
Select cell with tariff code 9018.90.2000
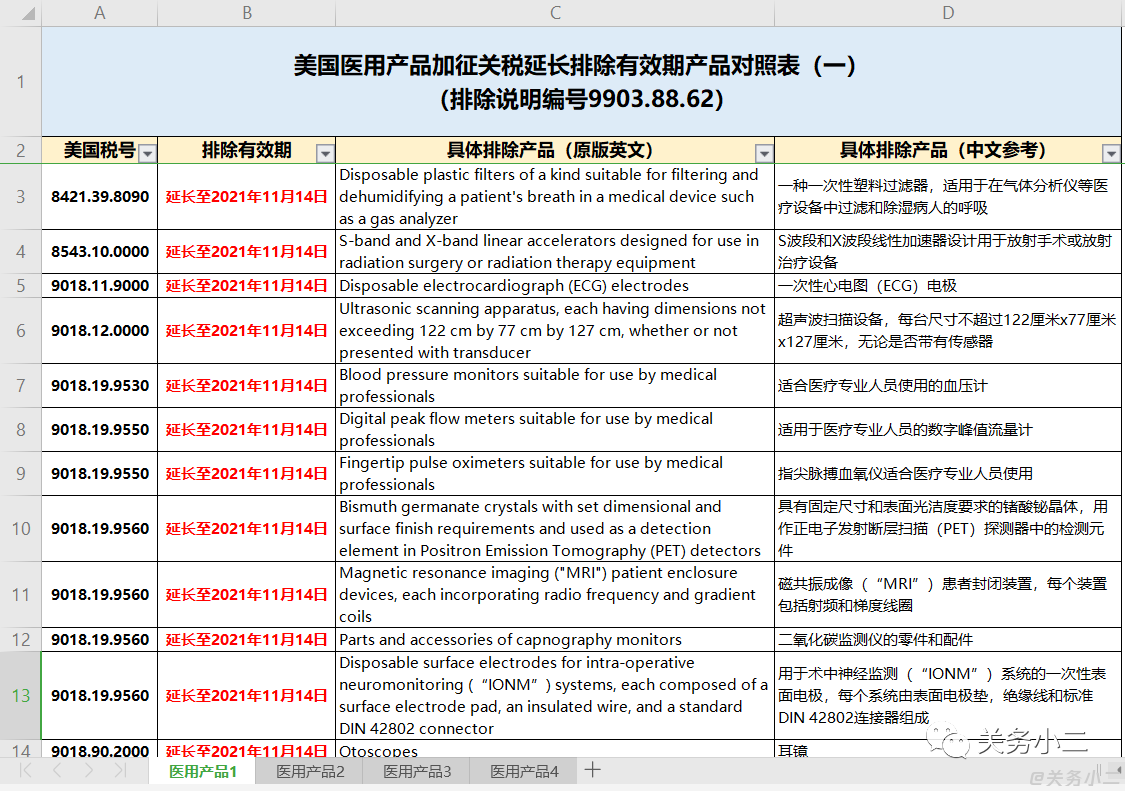100,749
